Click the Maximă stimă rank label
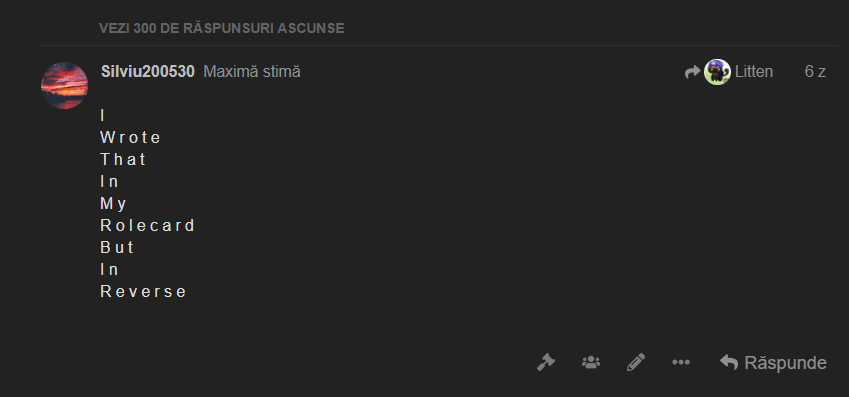Viewport: 849px width, 397px height. tap(252, 71)
